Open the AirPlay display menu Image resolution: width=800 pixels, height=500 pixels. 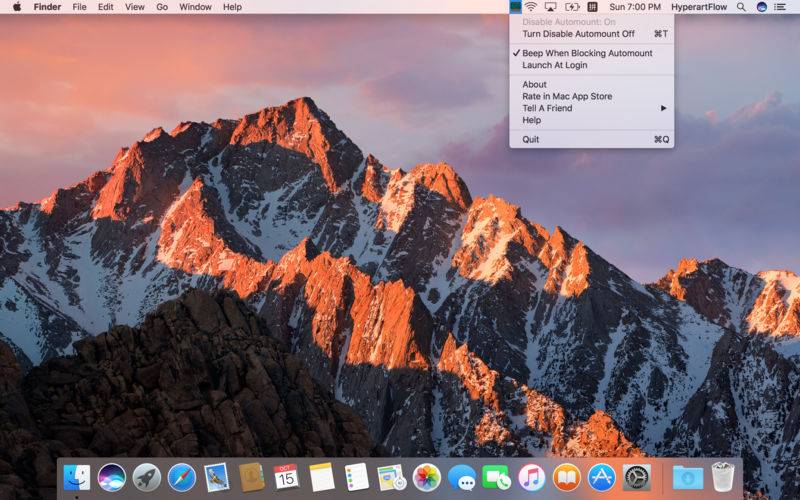(551, 7)
